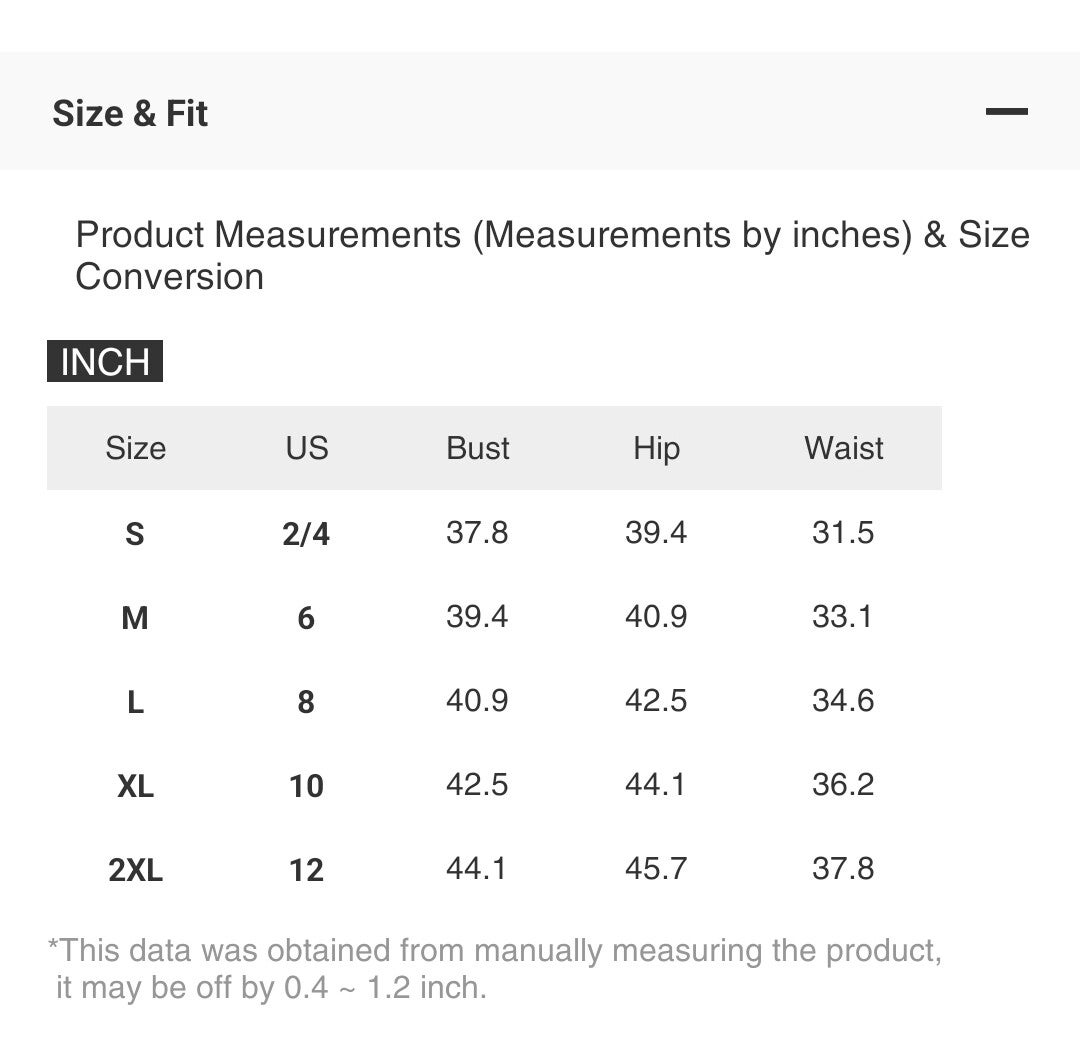Select the M size row label
The width and height of the screenshot is (1080, 1050).
click(x=135, y=618)
